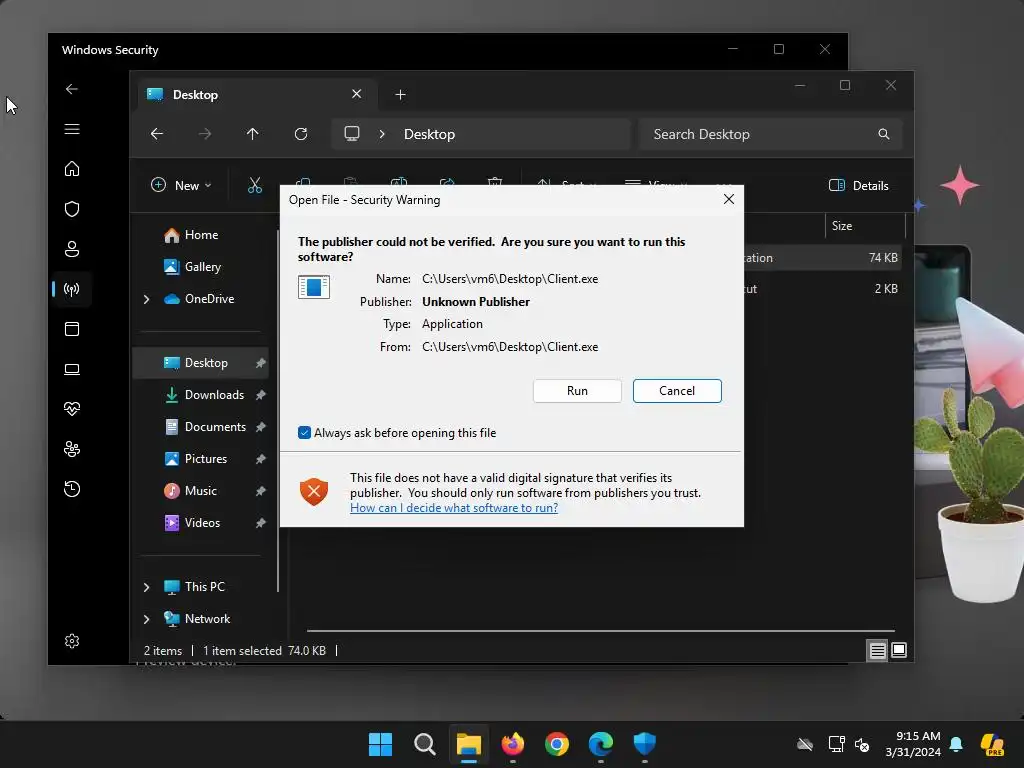Image resolution: width=1024 pixels, height=768 pixels.
Task: Open taskbar Search
Action: (424, 744)
